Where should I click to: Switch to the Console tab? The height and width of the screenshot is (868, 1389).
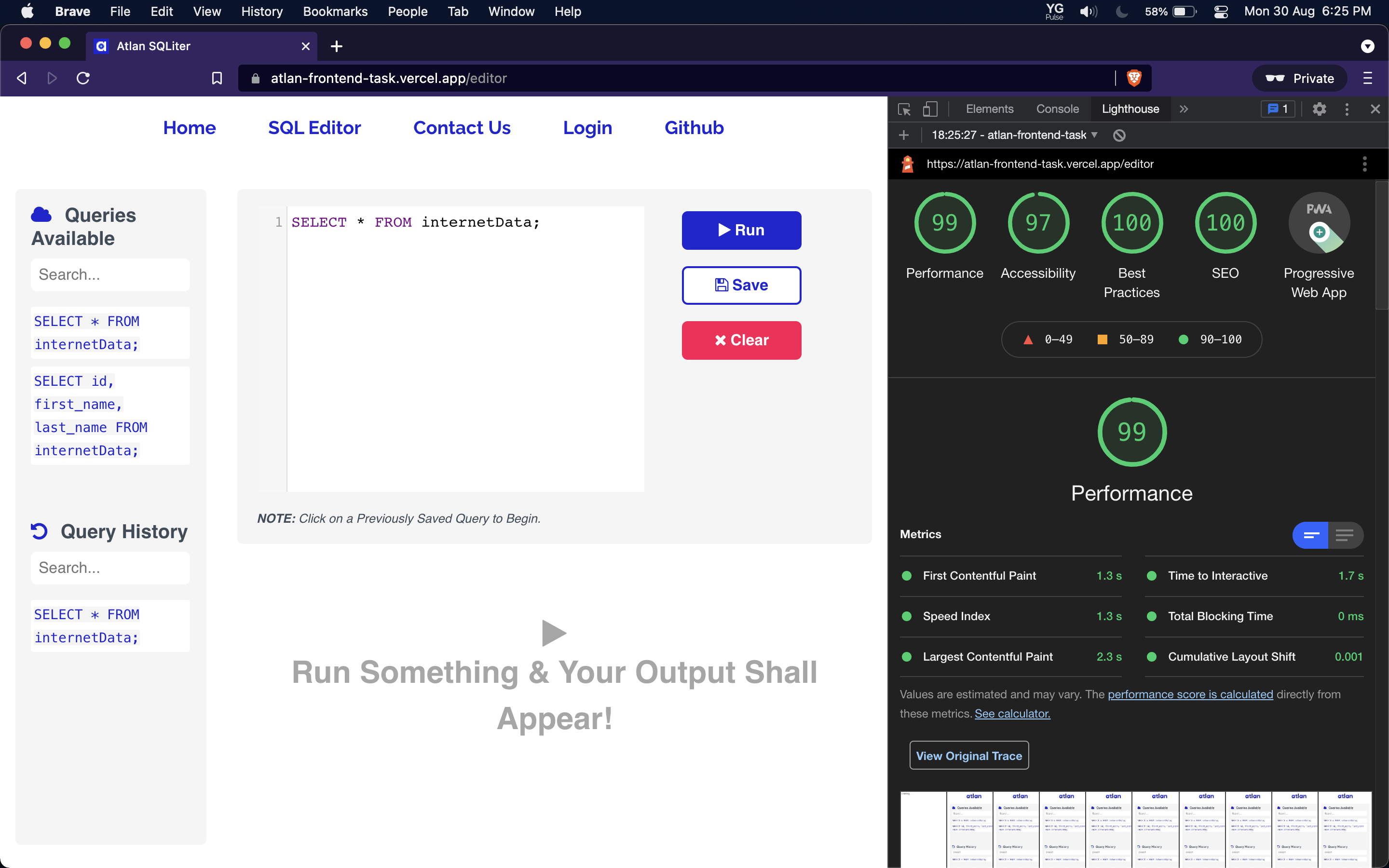(1057, 108)
